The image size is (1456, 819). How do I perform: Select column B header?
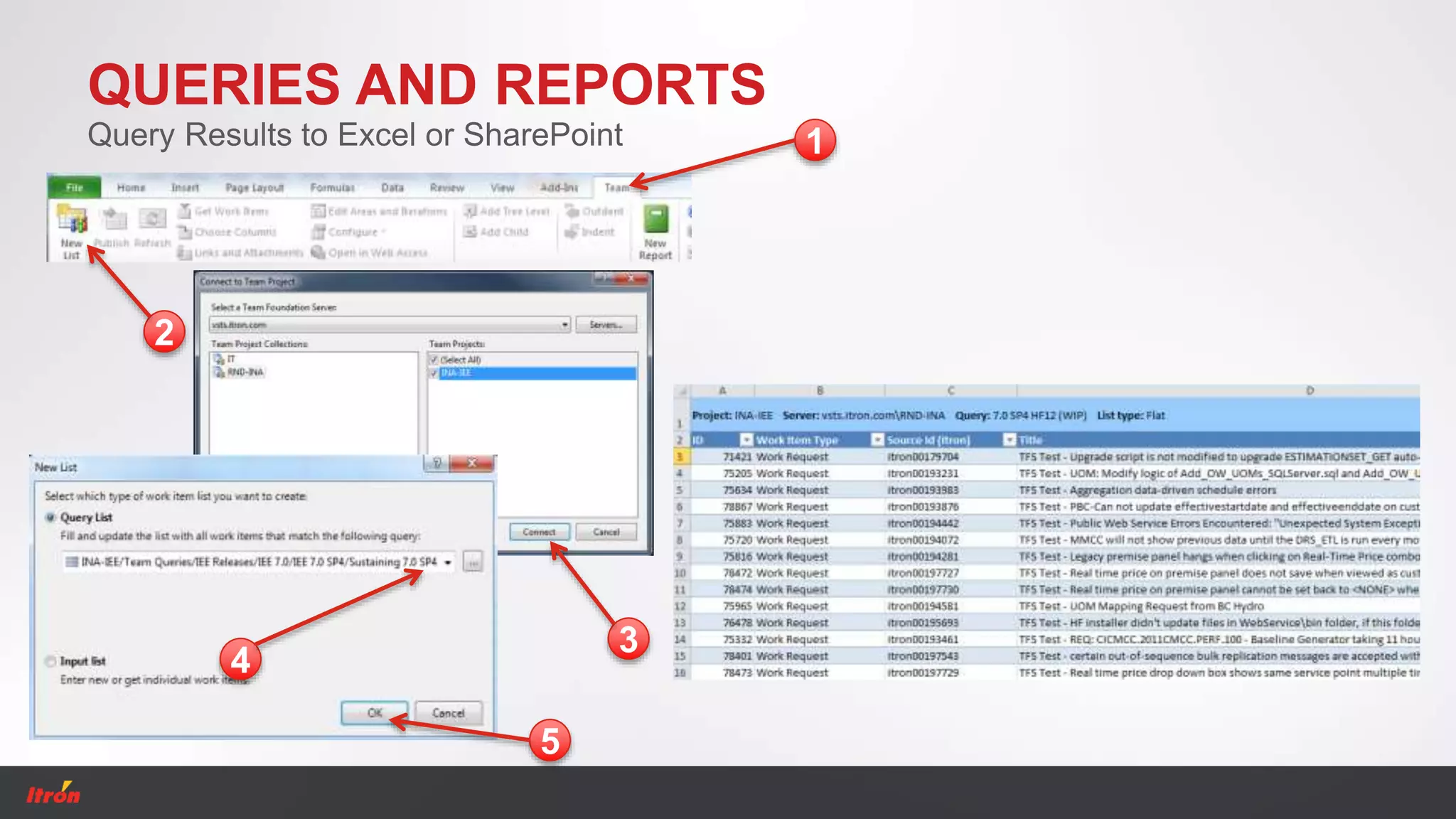click(x=820, y=390)
